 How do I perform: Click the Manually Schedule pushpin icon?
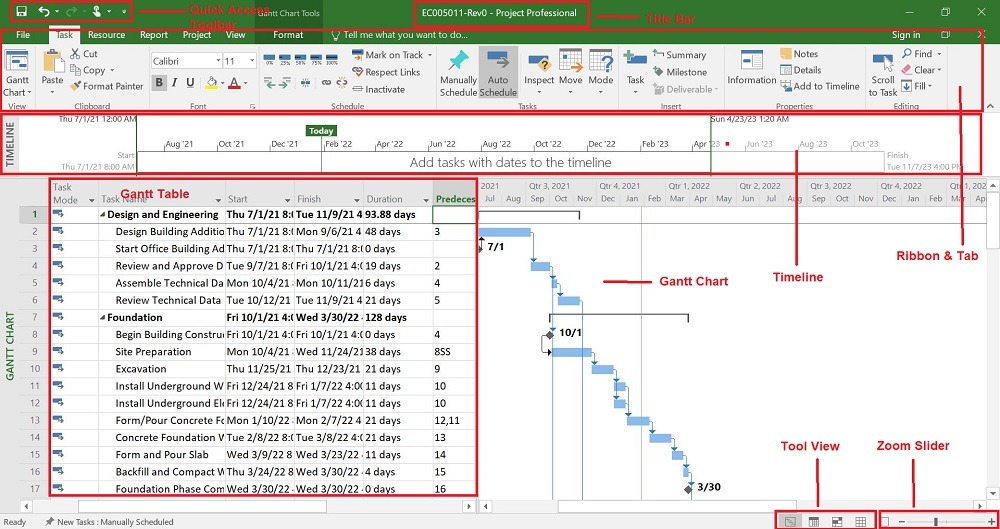[458, 61]
